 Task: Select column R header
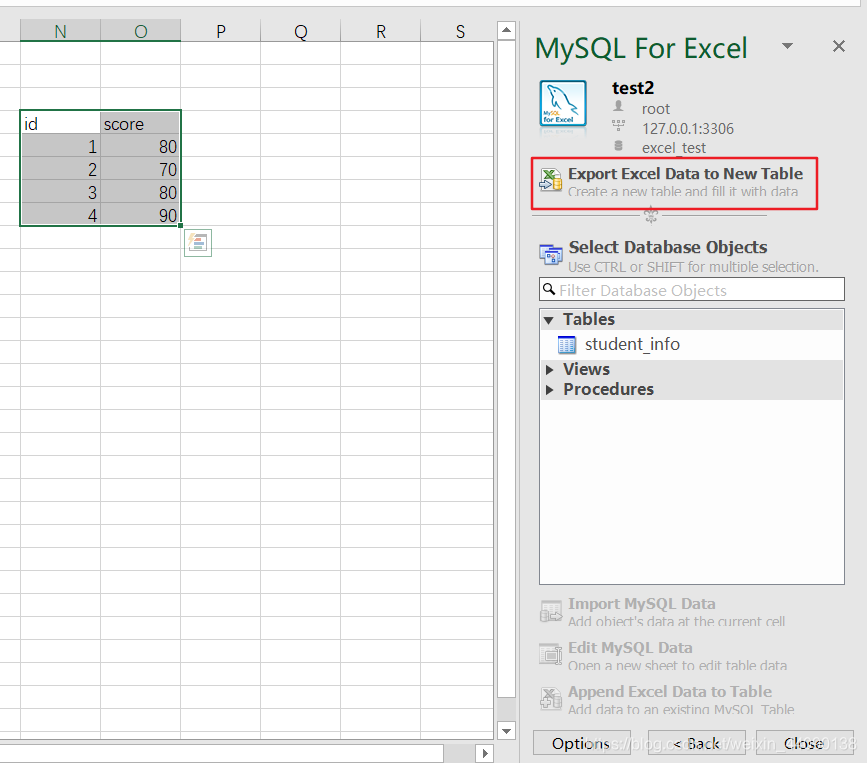click(380, 31)
